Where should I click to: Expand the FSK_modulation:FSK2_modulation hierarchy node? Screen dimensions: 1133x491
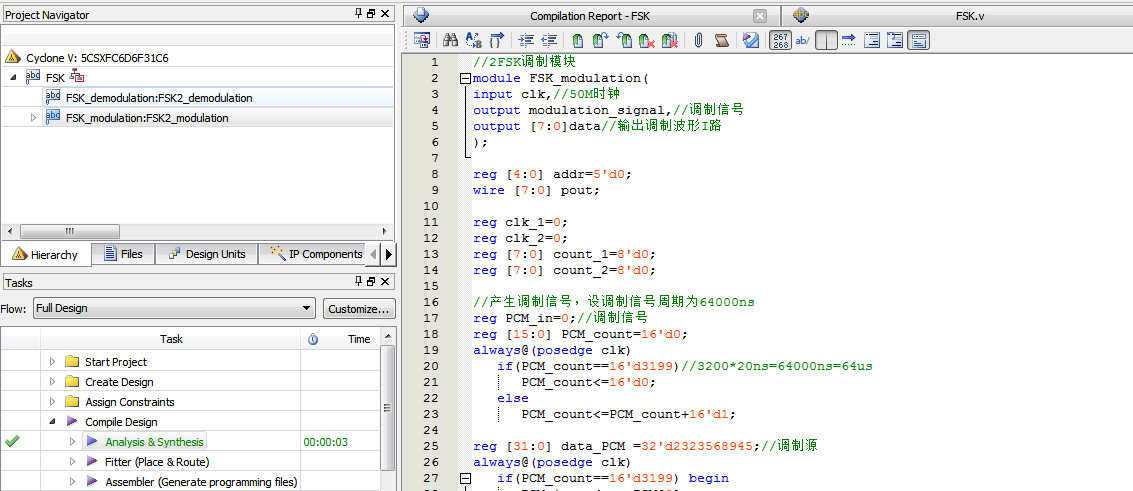point(33,118)
